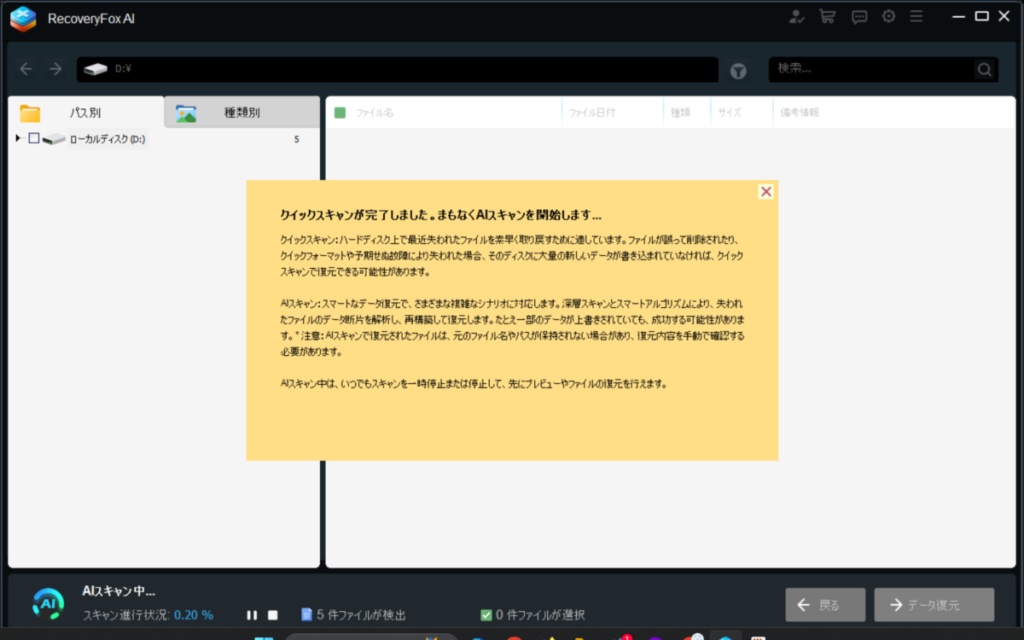Screen dimensions: 1024x640
Task: Close the yellow scan info notification
Action: click(766, 192)
